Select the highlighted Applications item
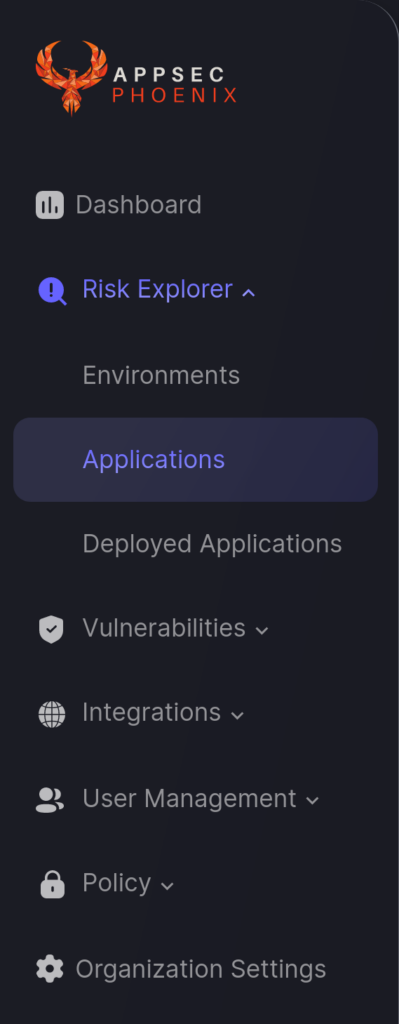This screenshot has width=399, height=1024. pos(195,460)
